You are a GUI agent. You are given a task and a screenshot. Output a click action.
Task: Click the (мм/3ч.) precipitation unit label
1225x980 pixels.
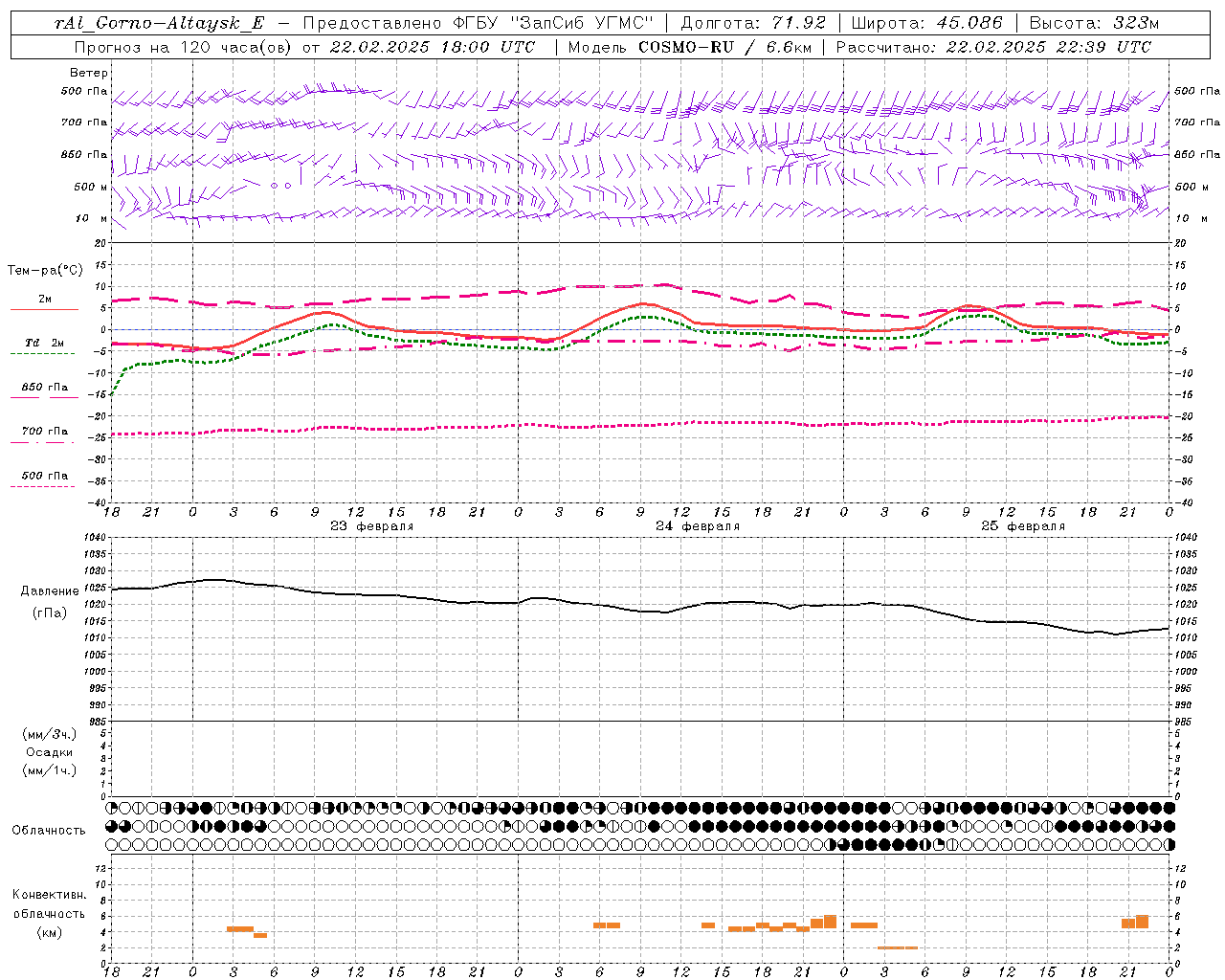50,735
